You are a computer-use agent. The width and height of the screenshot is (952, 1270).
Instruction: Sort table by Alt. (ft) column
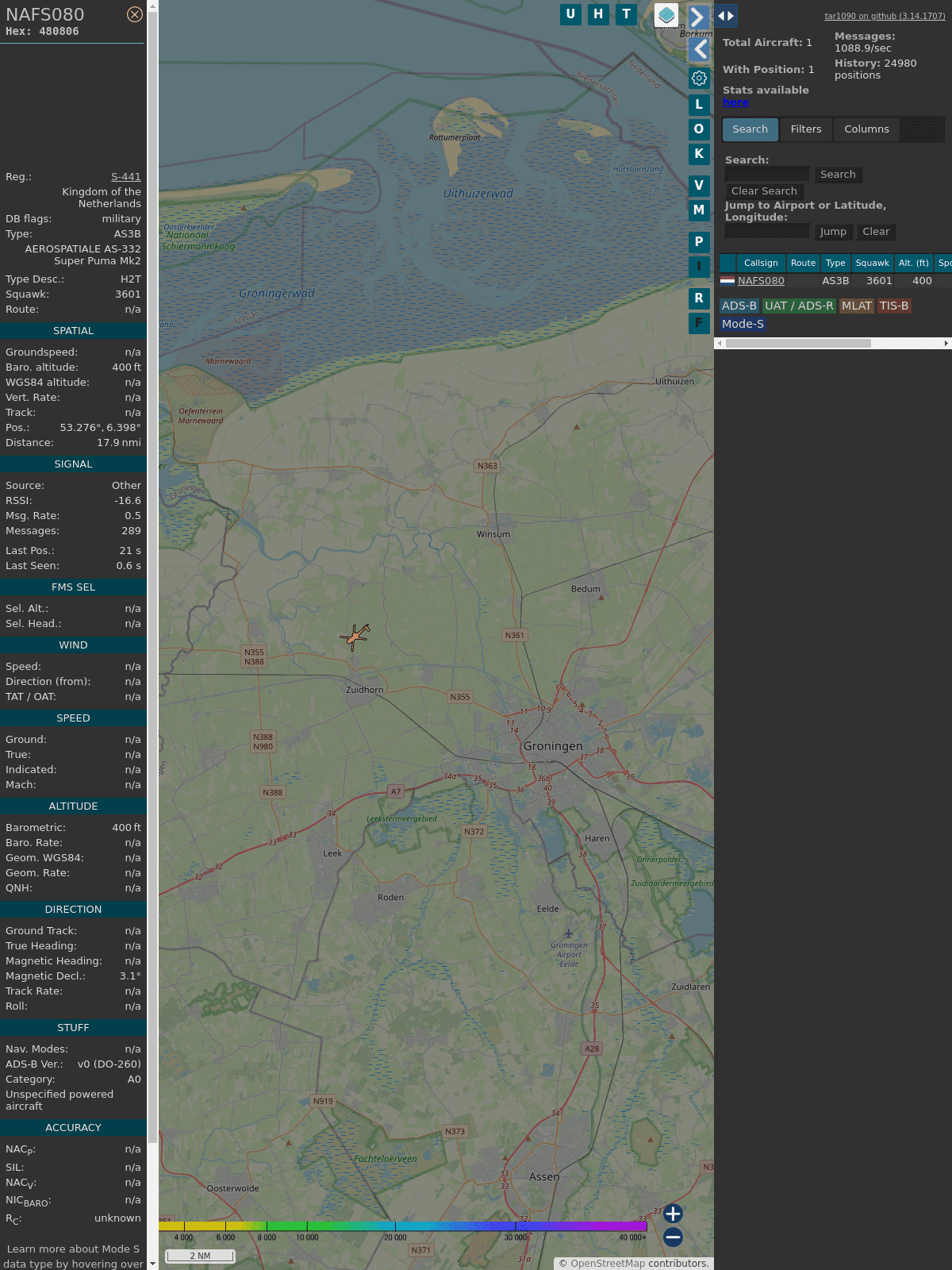point(914,263)
